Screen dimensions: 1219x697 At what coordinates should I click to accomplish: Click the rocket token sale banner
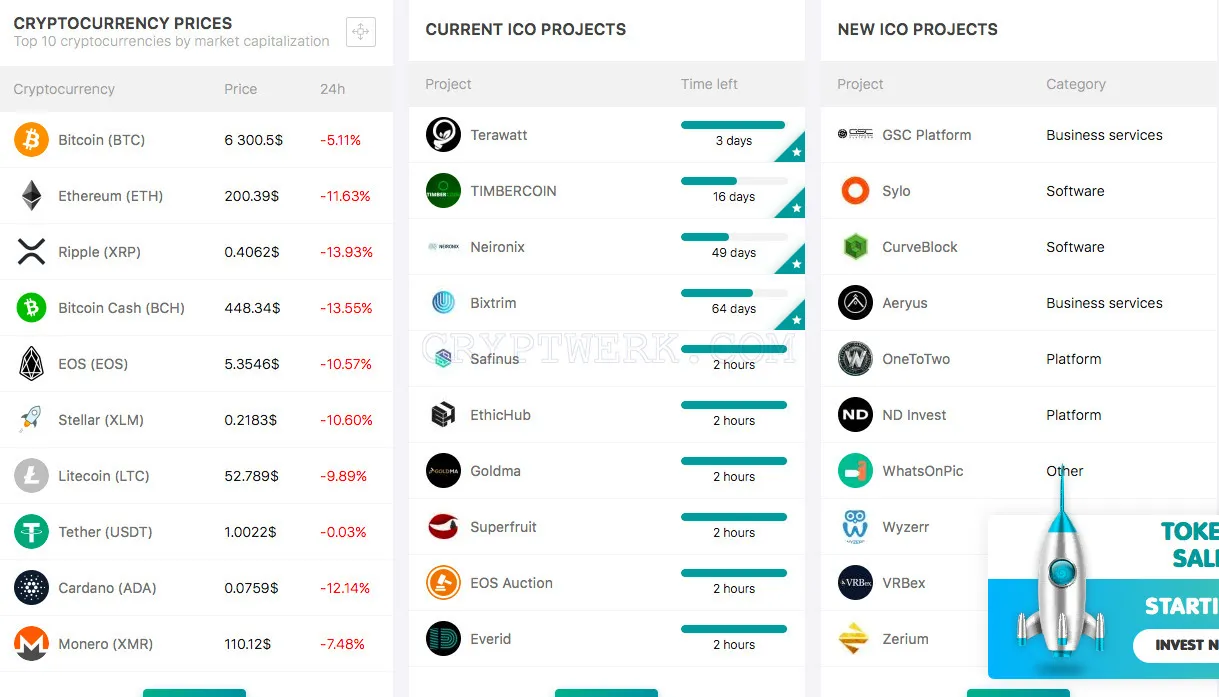pyautogui.click(x=1103, y=596)
